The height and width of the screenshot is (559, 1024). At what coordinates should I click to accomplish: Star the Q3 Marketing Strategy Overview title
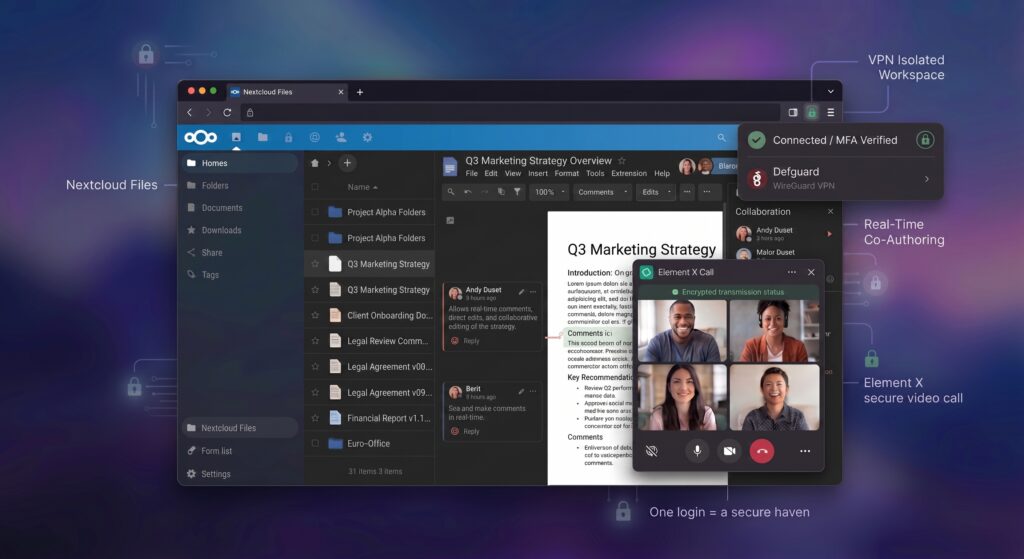[x=622, y=161]
